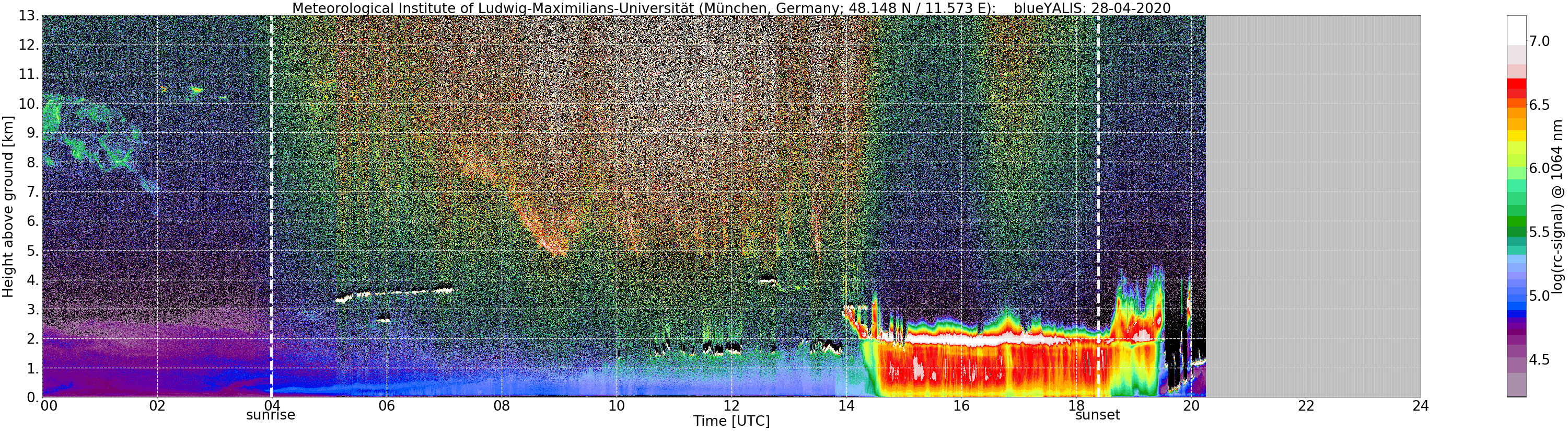Click the '10' time tick label
The height and width of the screenshot is (431, 1568).
click(617, 405)
